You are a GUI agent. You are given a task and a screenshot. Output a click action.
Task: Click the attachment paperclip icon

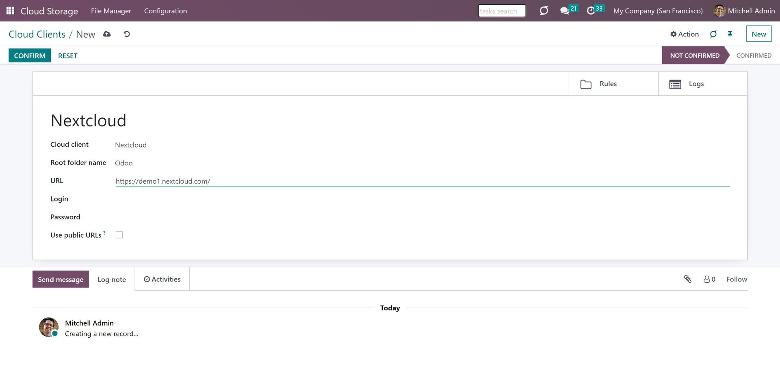pos(687,280)
